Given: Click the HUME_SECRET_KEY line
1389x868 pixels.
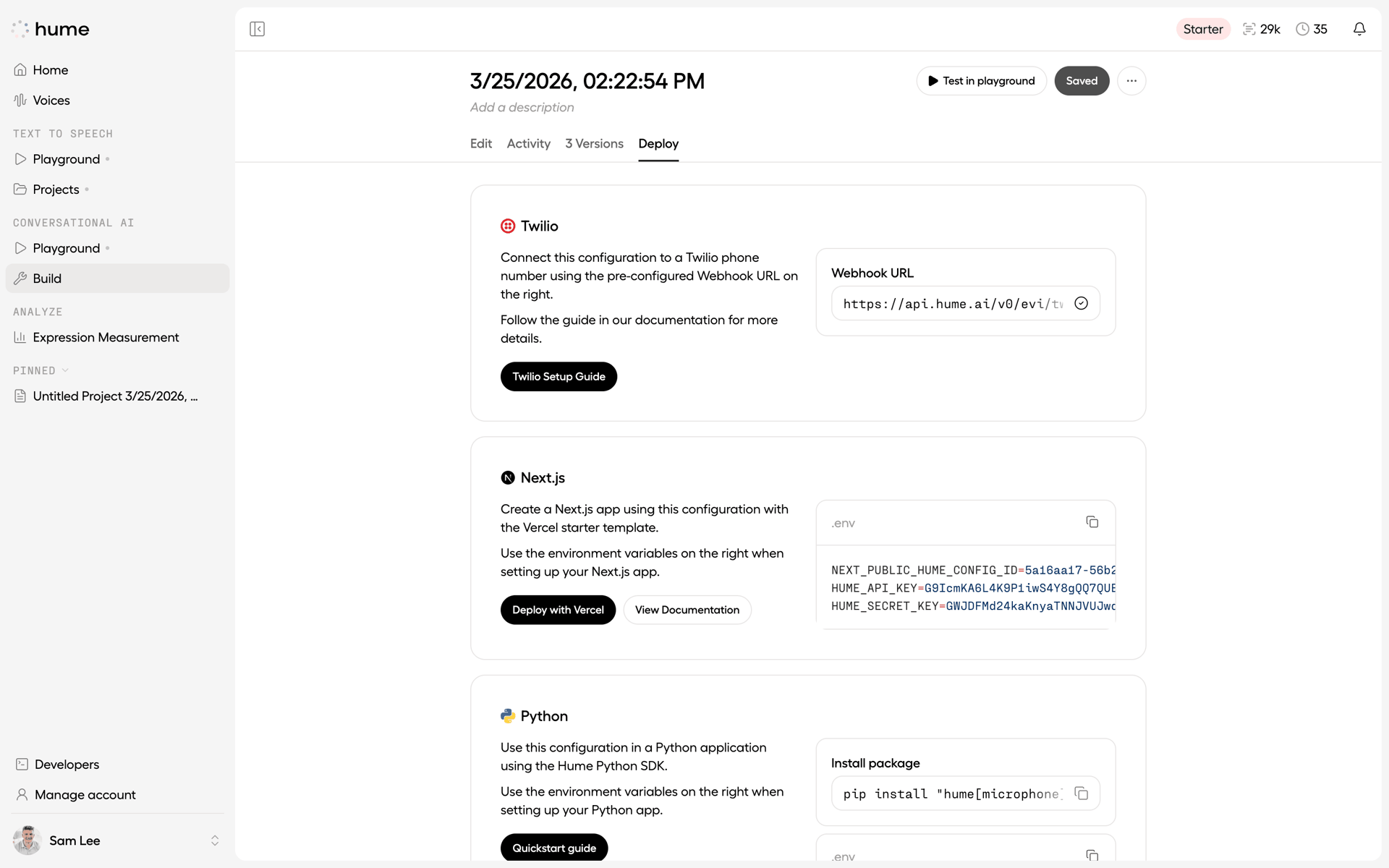Looking at the screenshot, I should (973, 606).
